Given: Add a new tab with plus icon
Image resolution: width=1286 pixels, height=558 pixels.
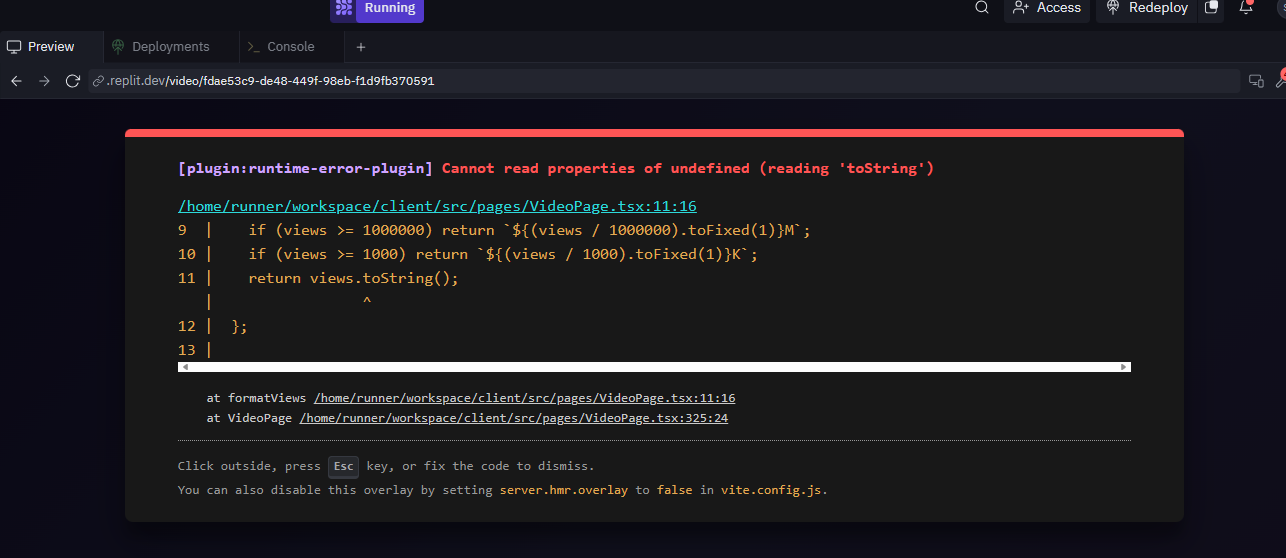Looking at the screenshot, I should (x=361, y=47).
